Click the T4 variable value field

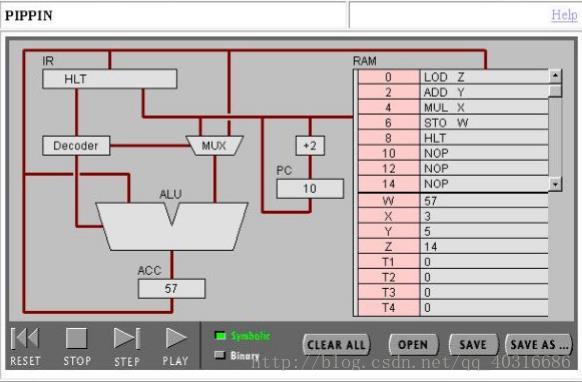point(484,308)
